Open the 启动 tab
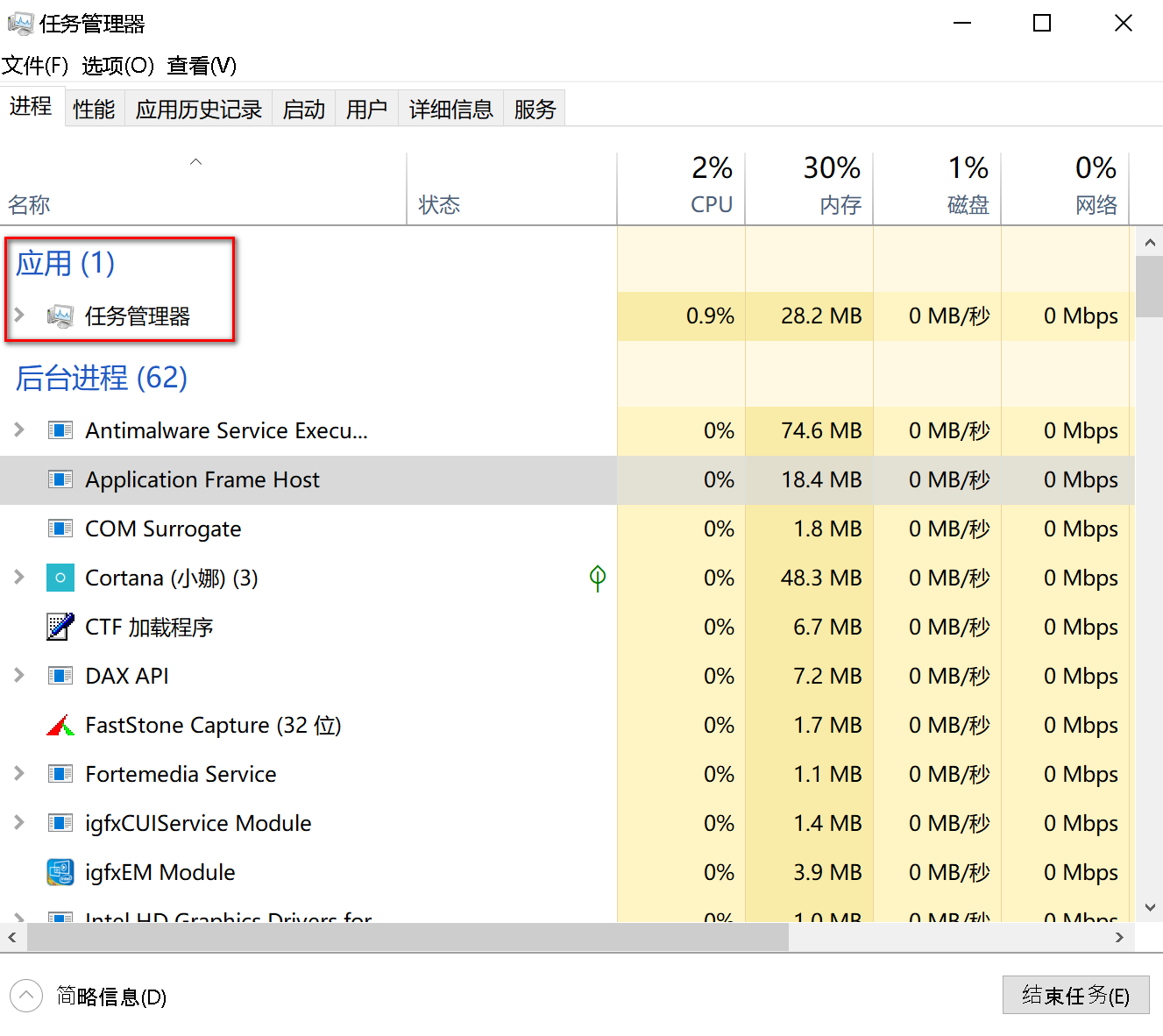1163x1036 pixels. click(304, 110)
